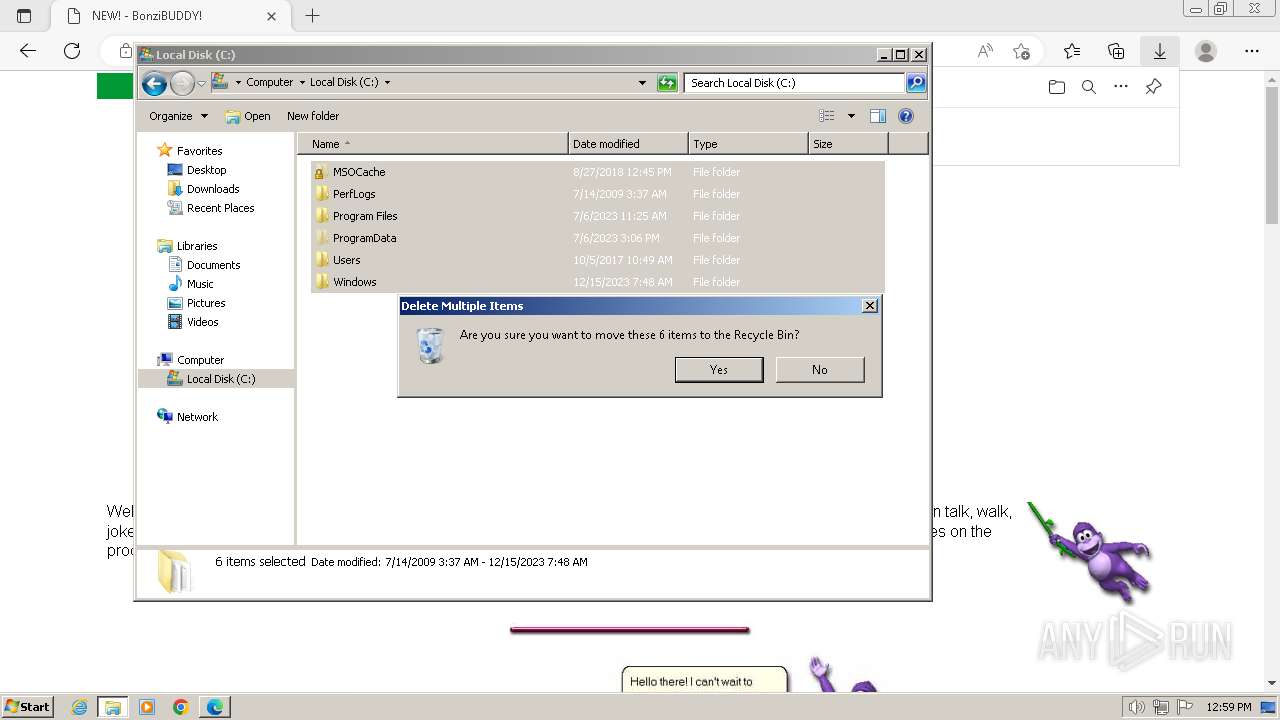The image size is (1280, 720).
Task: Open Favorites in the navigation pane
Action: pos(199,151)
